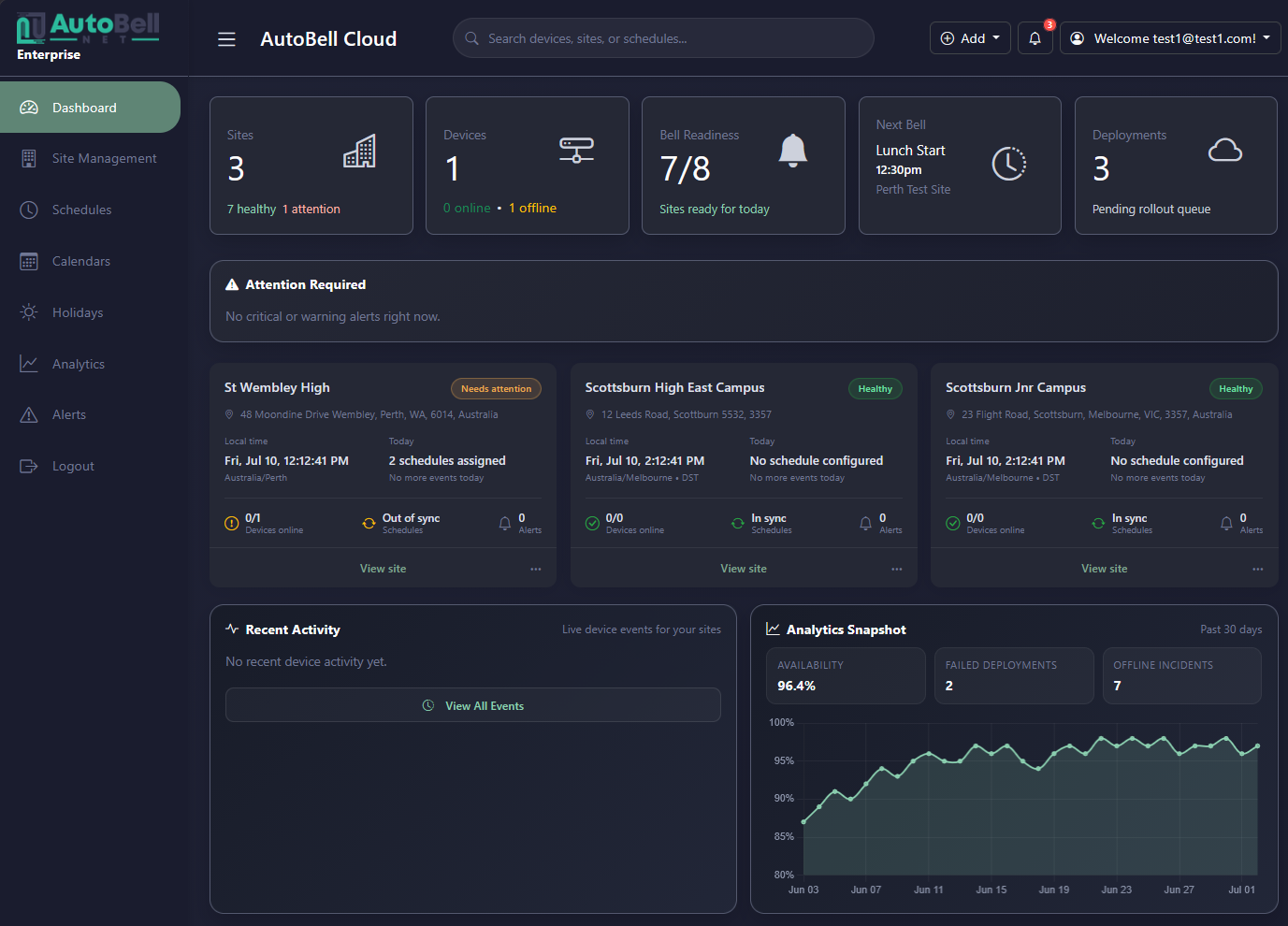Click Scottsburn Jnr Campus alerts bell icon
Screen dimensions: 1288x926
click(1226, 524)
